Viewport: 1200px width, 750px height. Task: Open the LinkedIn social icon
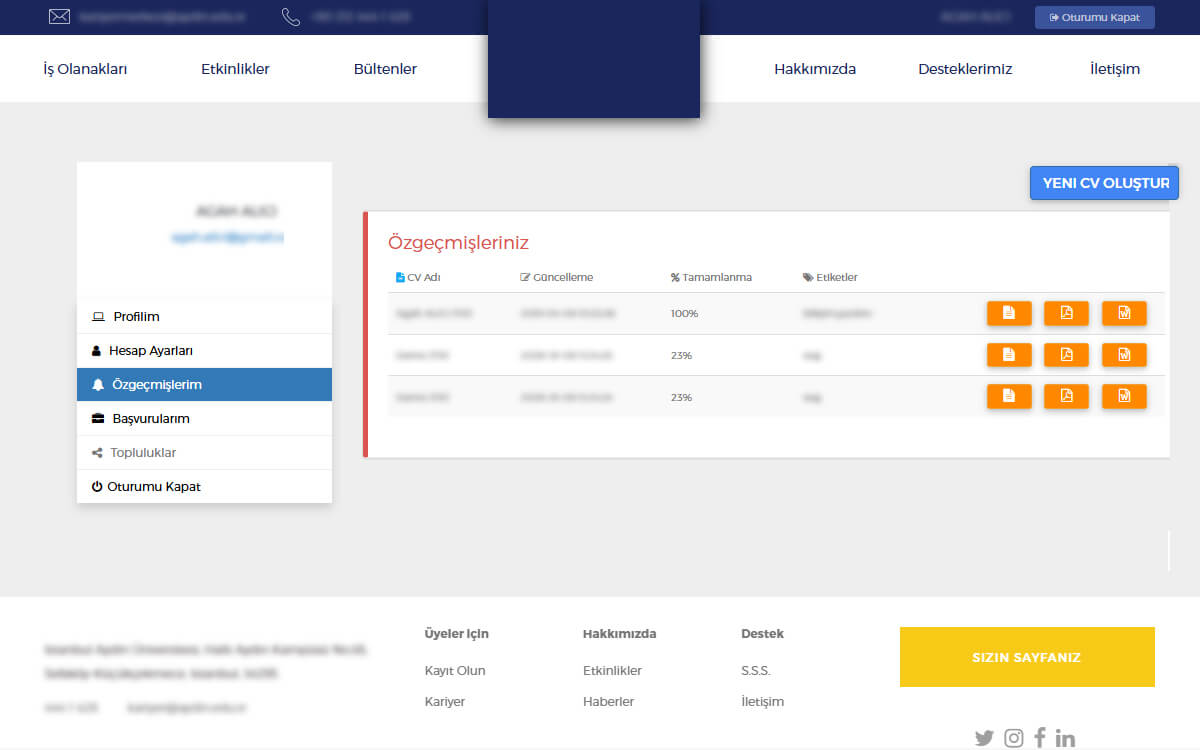tap(1065, 738)
